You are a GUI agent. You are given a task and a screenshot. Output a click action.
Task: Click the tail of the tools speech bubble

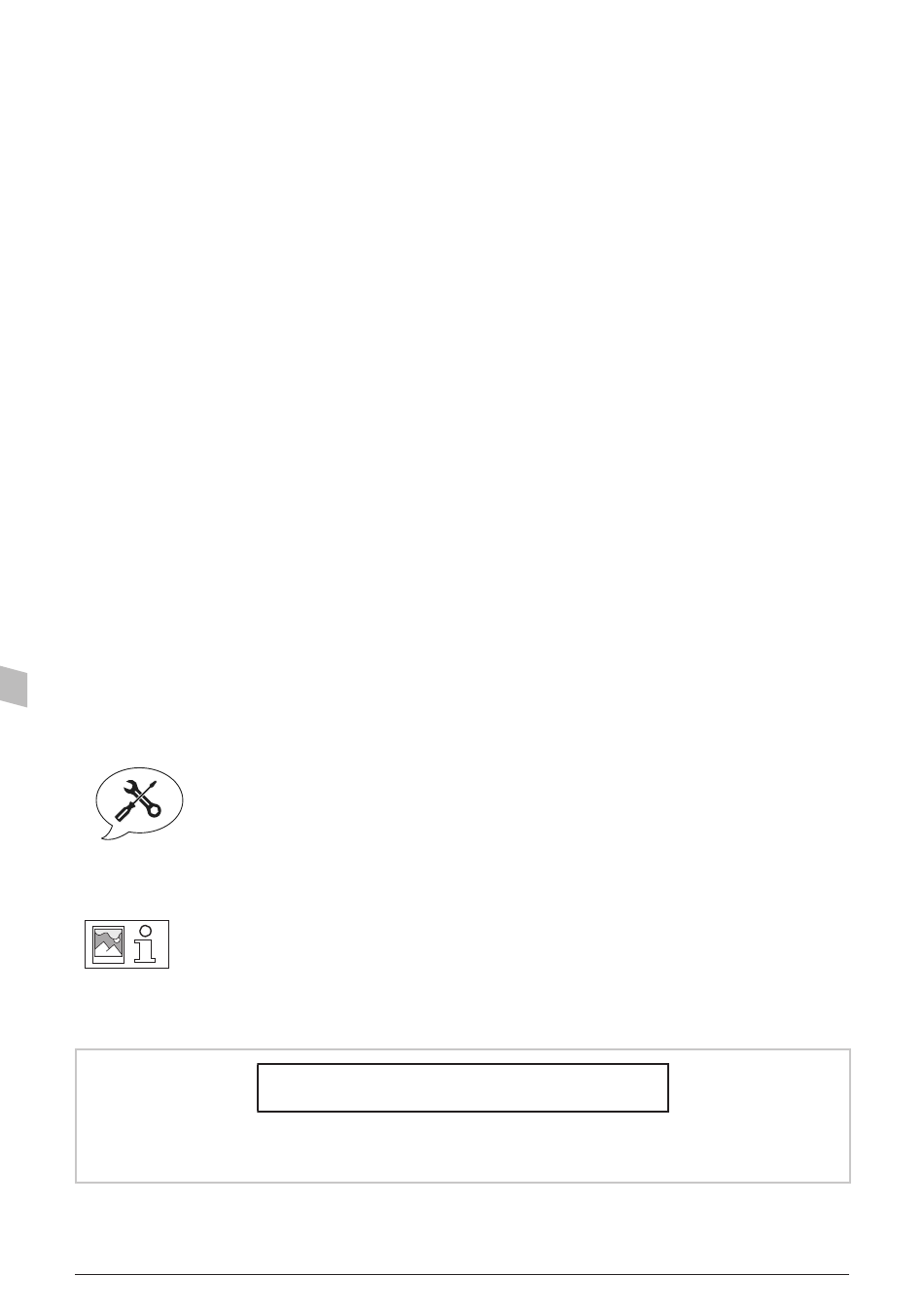click(x=112, y=833)
